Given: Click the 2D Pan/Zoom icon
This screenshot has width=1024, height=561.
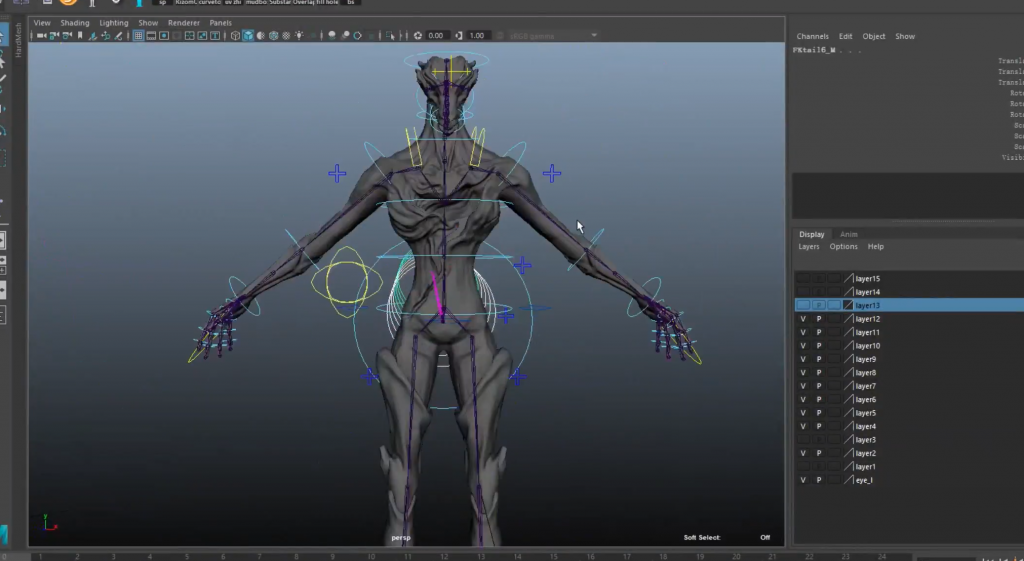Looking at the screenshot, I should [x=106, y=35].
